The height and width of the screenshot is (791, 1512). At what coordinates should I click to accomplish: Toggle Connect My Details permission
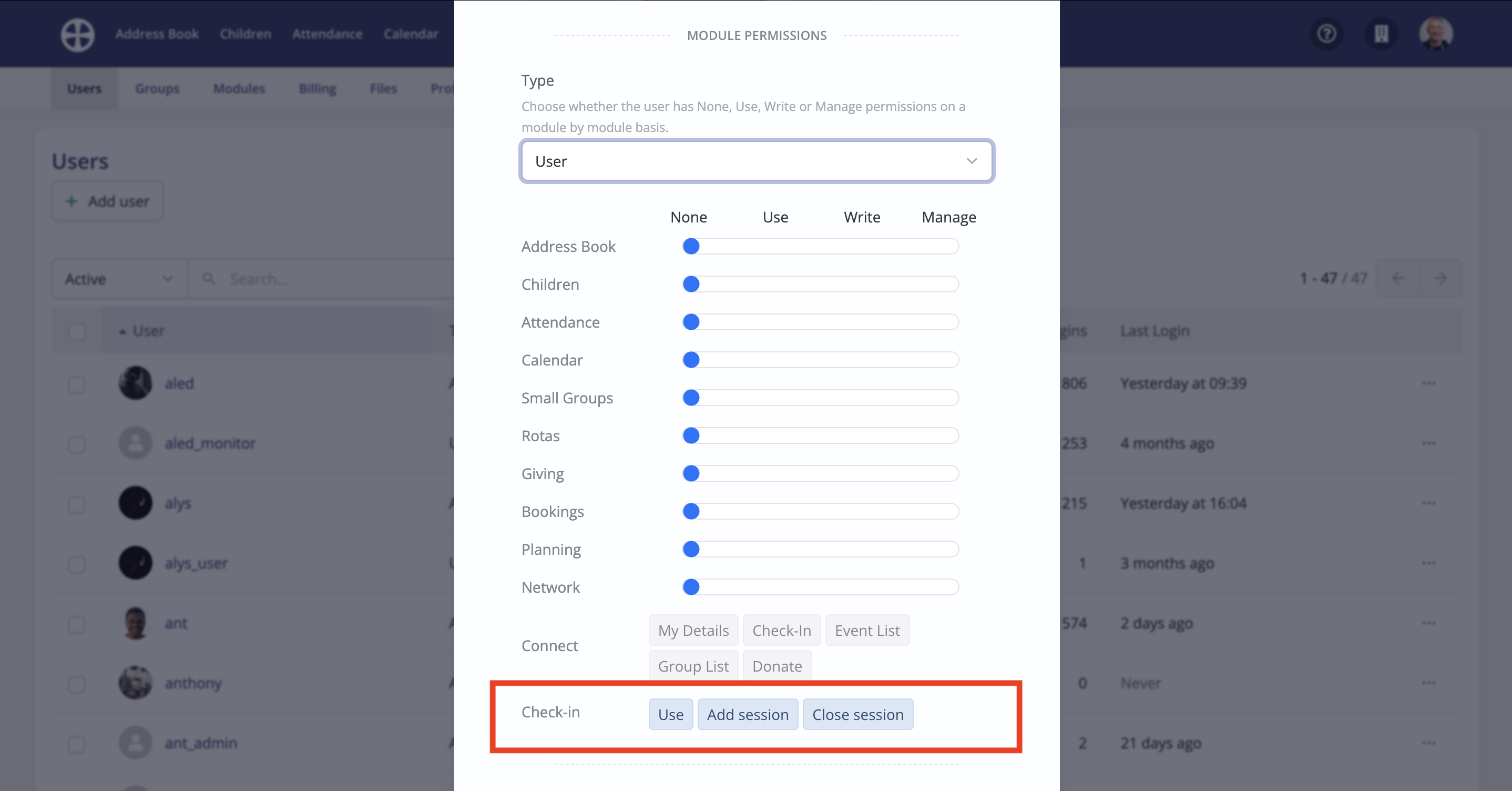[693, 630]
